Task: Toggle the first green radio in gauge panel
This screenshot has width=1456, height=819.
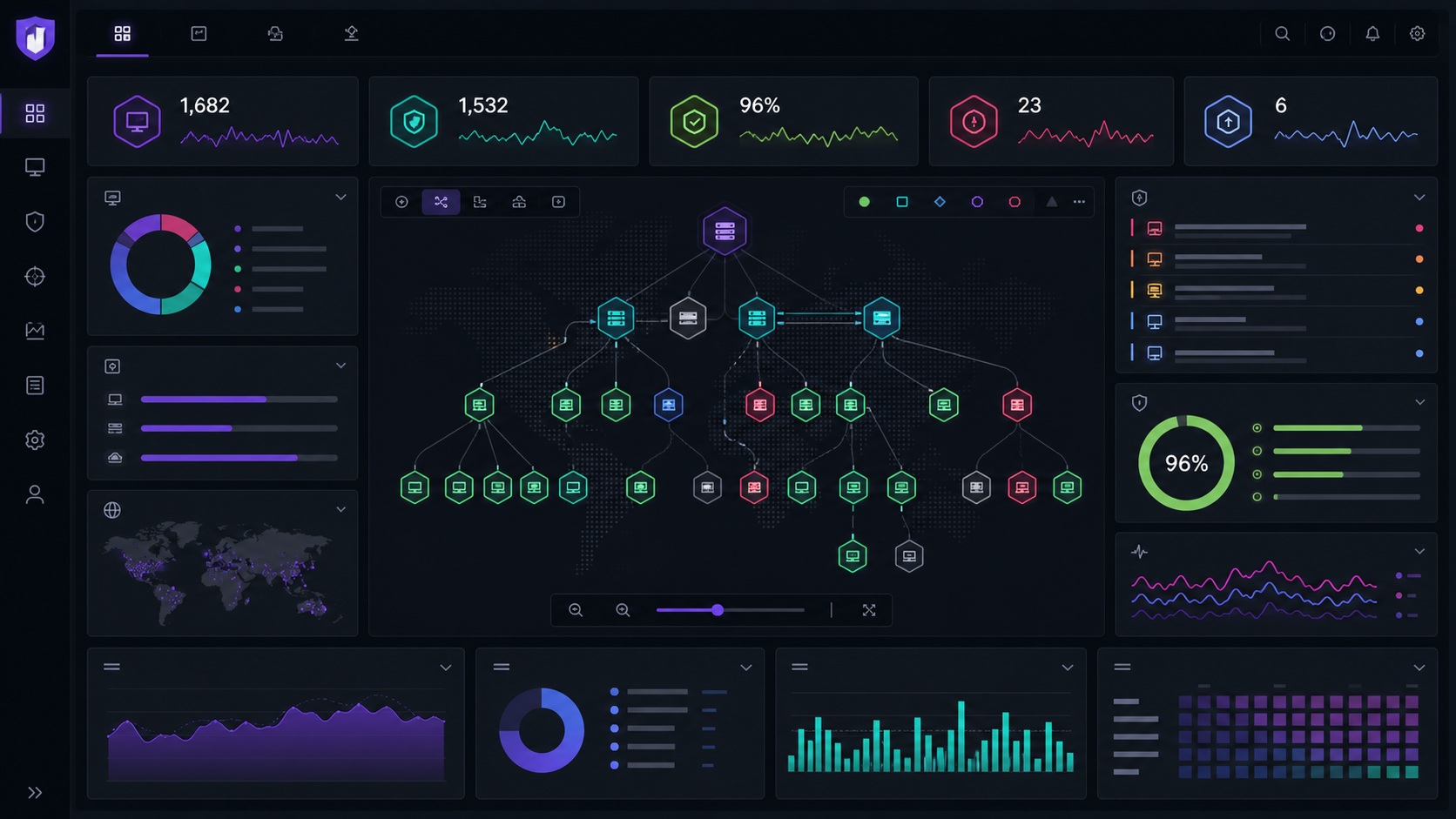Action: tap(1257, 428)
